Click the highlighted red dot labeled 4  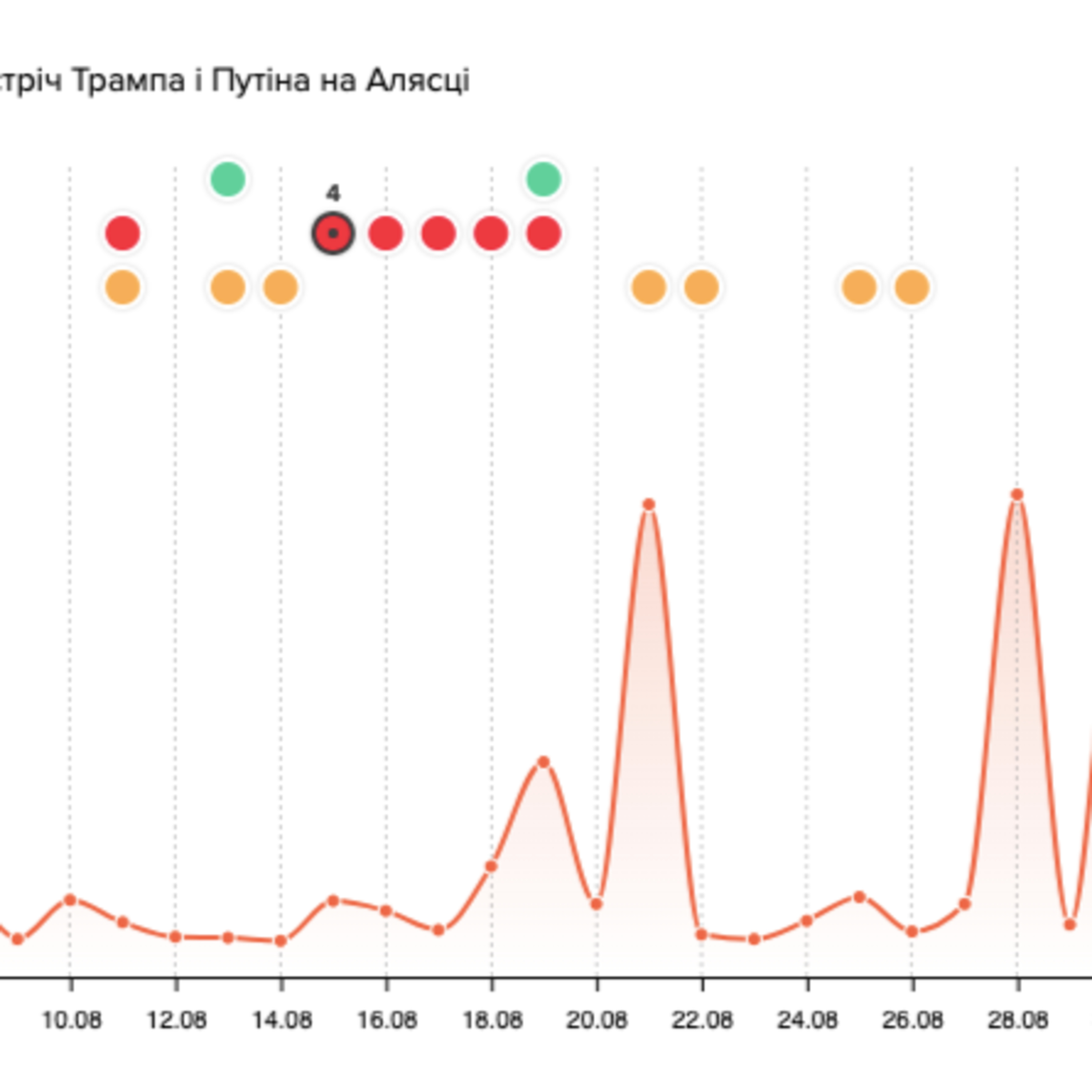coord(333,233)
